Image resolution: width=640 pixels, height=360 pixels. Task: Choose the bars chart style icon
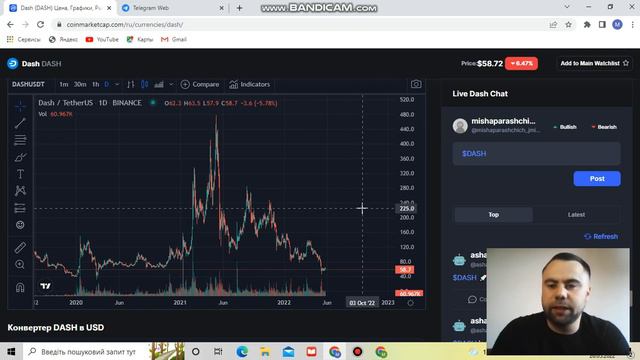point(131,84)
